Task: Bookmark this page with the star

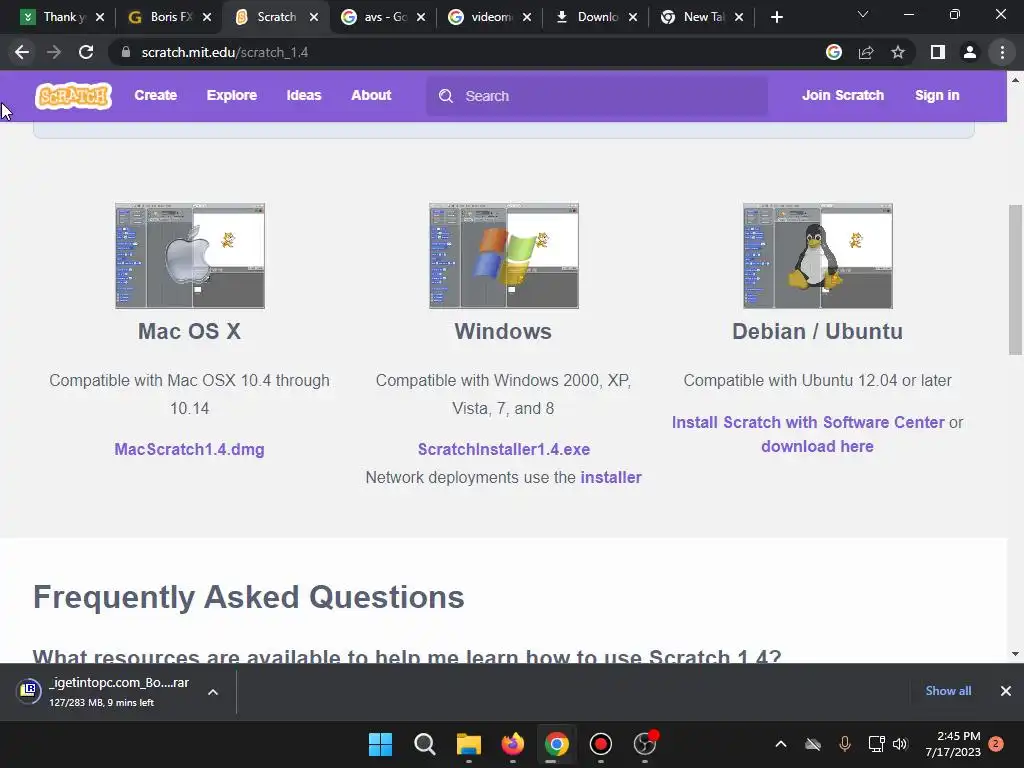Action: click(x=898, y=52)
